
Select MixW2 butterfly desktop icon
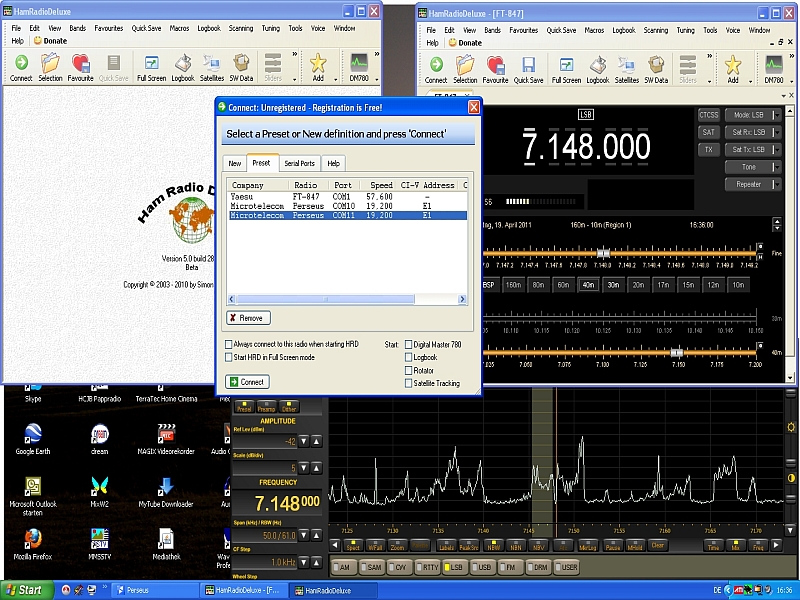(x=99, y=491)
